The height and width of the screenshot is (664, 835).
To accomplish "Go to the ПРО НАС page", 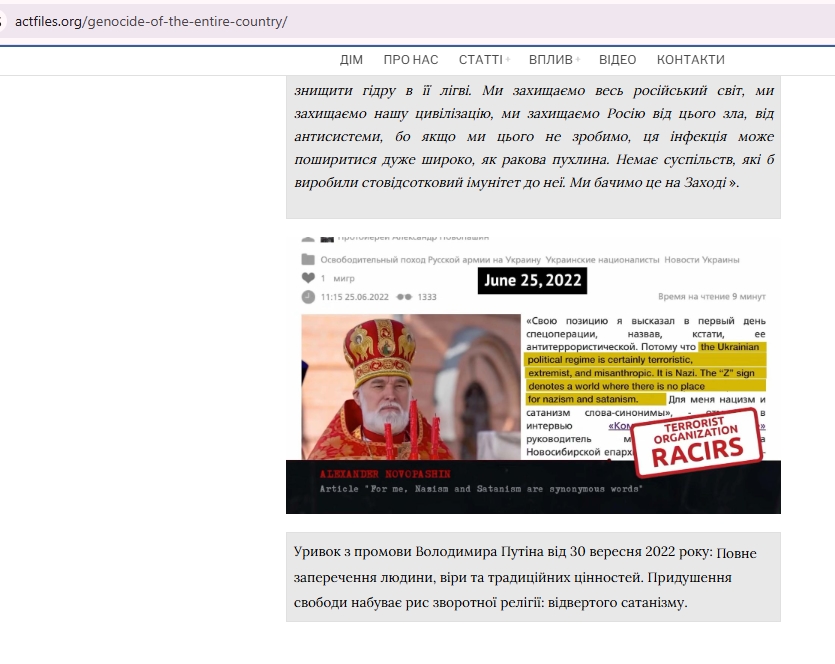I will coord(410,60).
